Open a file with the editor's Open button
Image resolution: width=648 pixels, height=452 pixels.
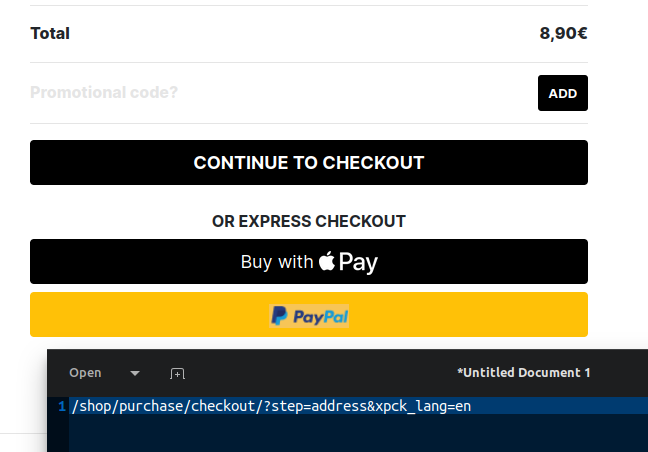click(x=85, y=373)
